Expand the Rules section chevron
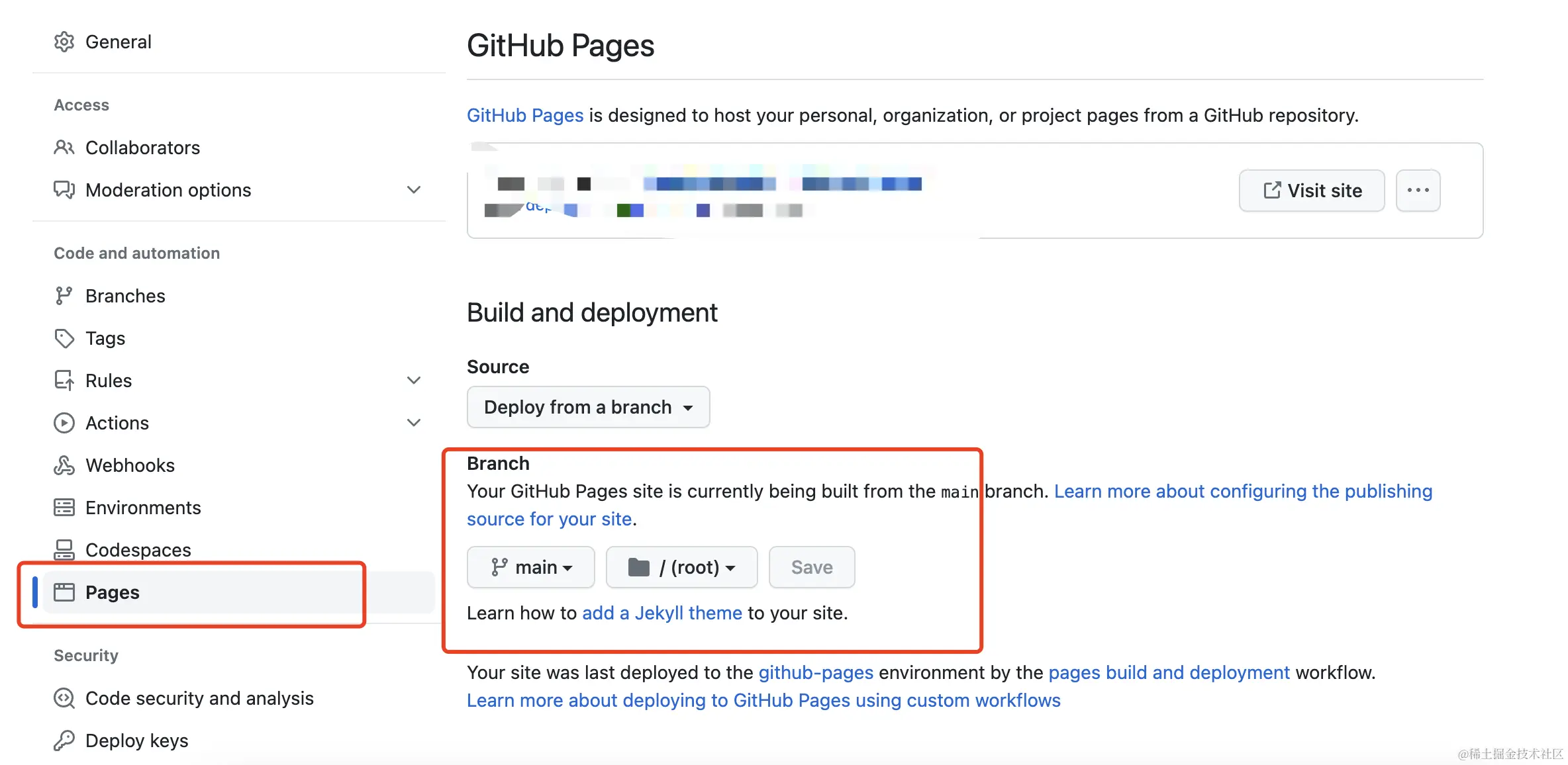 [x=414, y=381]
